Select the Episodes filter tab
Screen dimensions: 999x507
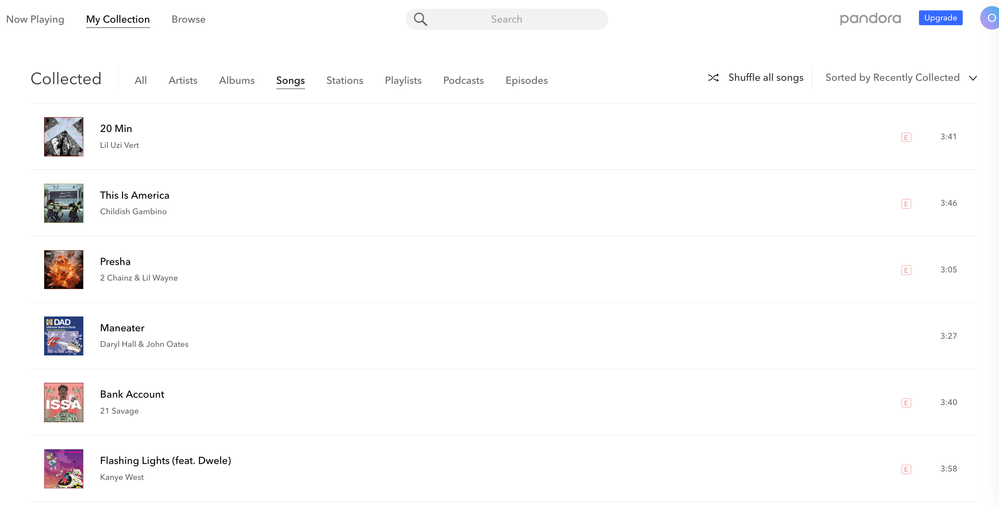526,80
